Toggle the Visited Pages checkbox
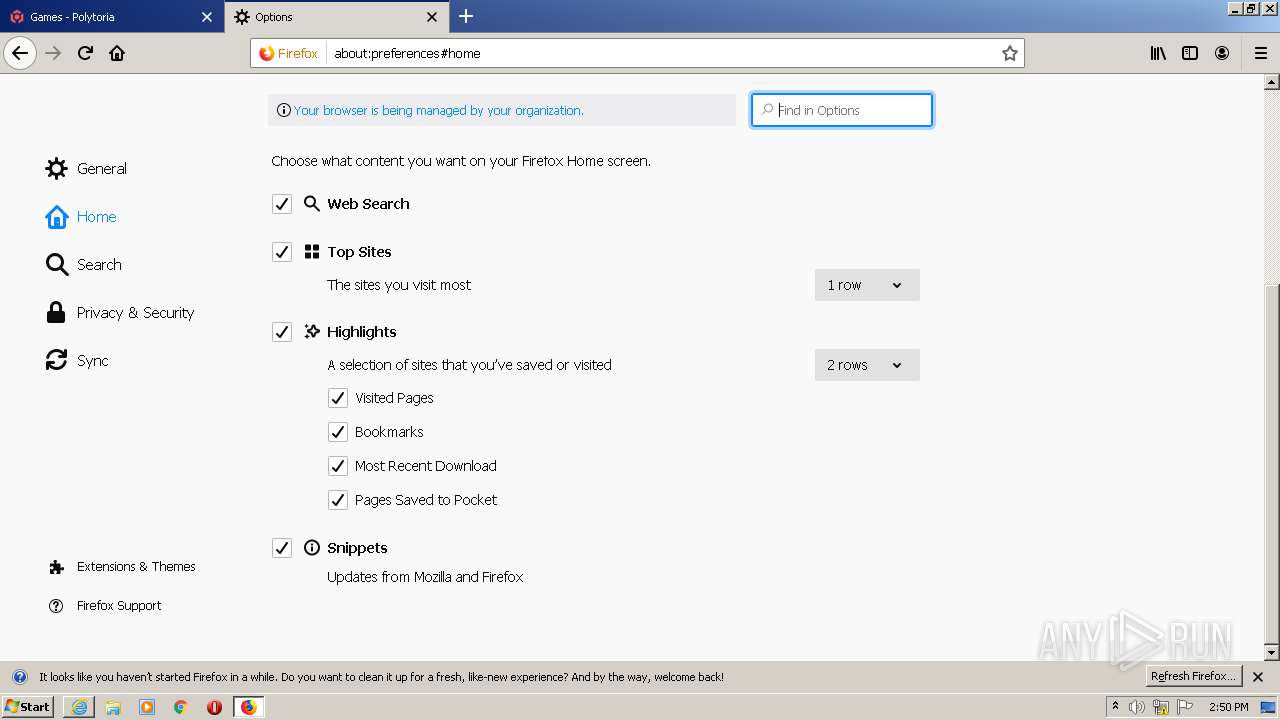Image resolution: width=1280 pixels, height=720 pixels. [338, 398]
